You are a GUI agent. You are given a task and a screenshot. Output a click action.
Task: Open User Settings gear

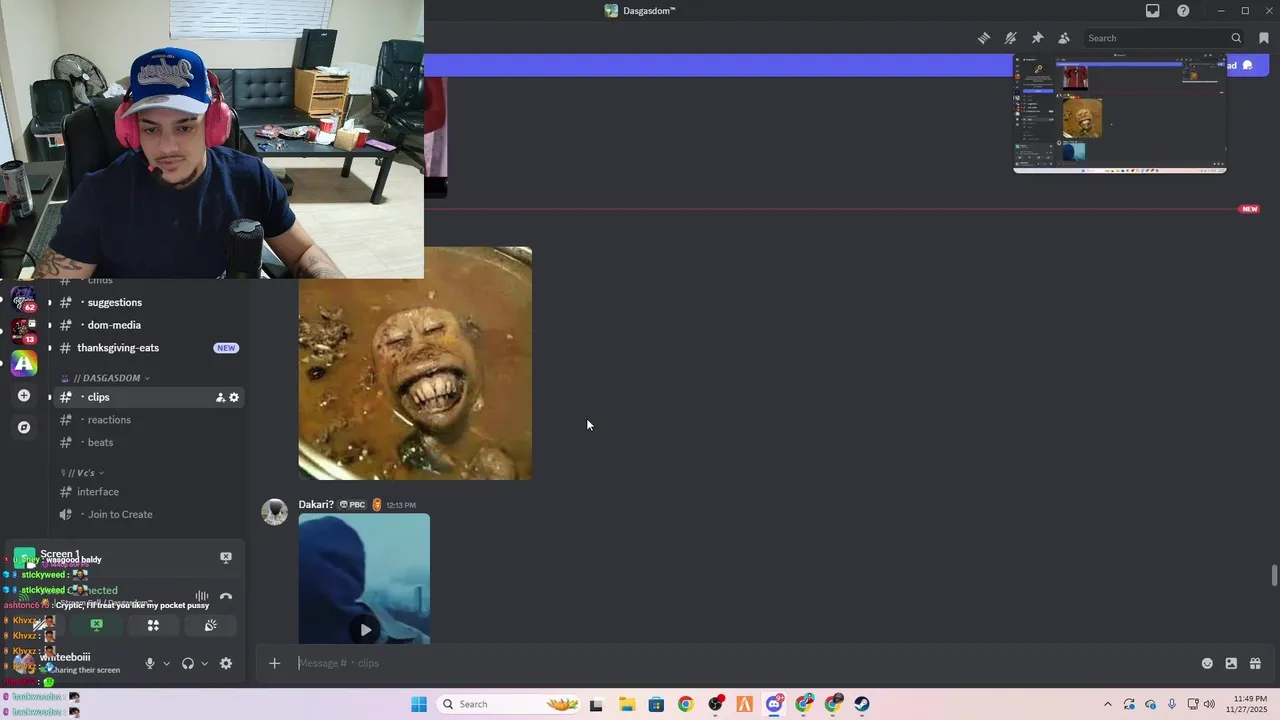coord(226,663)
